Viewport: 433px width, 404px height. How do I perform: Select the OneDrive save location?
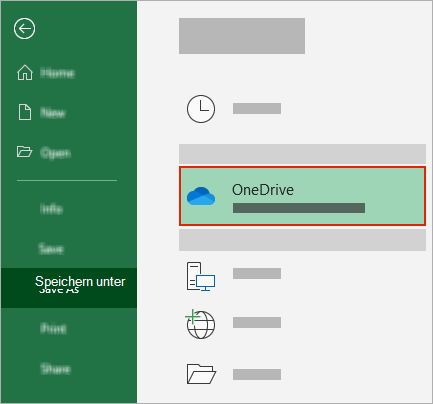[x=302, y=196]
